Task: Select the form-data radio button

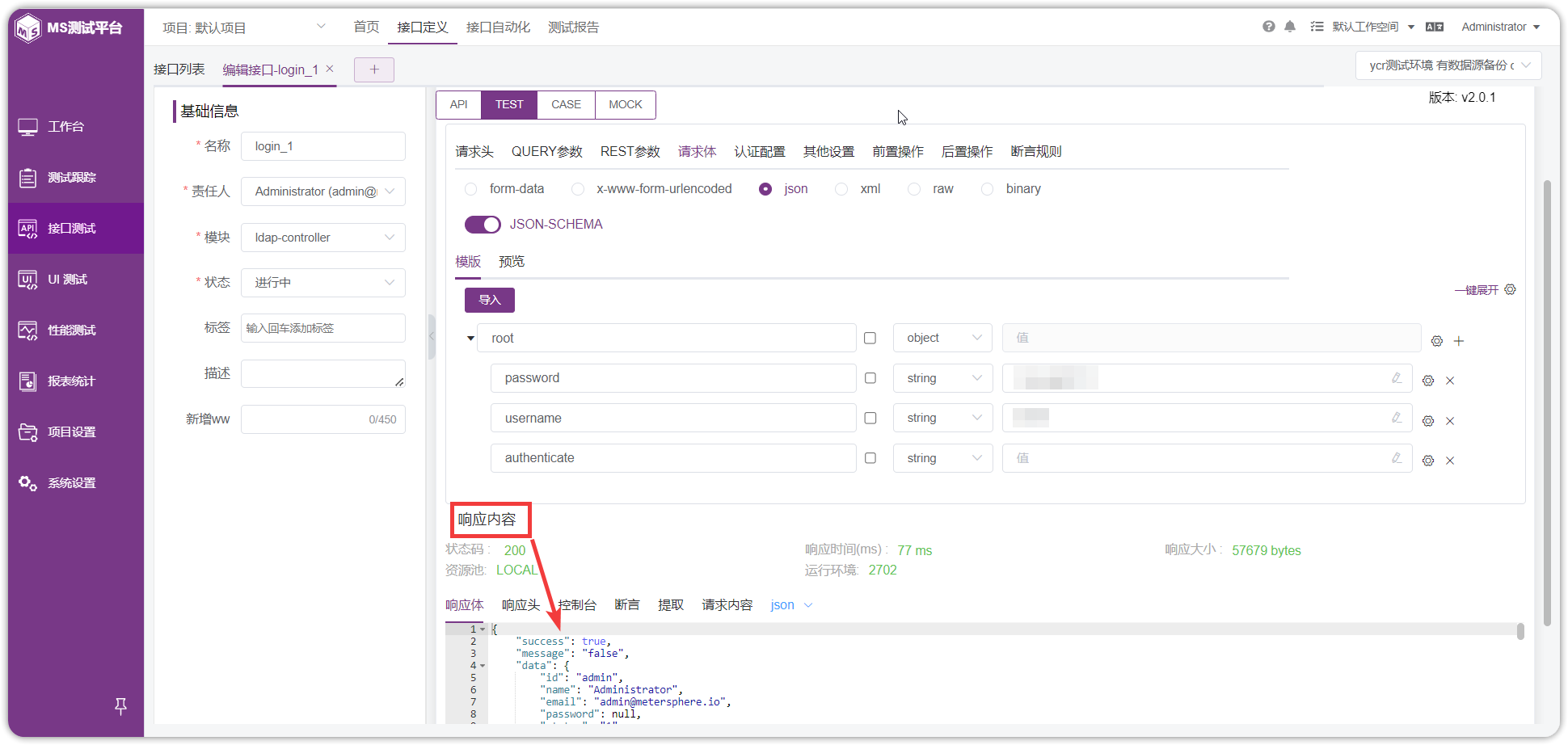Action: point(470,189)
